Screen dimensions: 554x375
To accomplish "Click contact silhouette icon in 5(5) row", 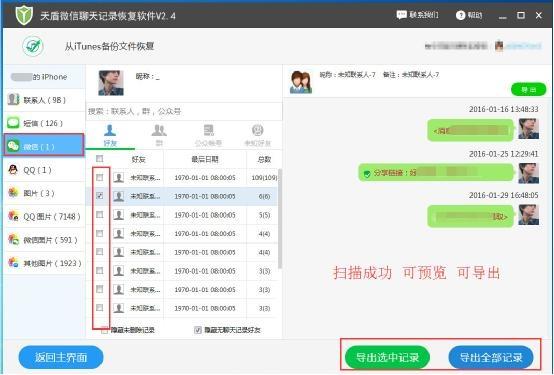I will (119, 215).
